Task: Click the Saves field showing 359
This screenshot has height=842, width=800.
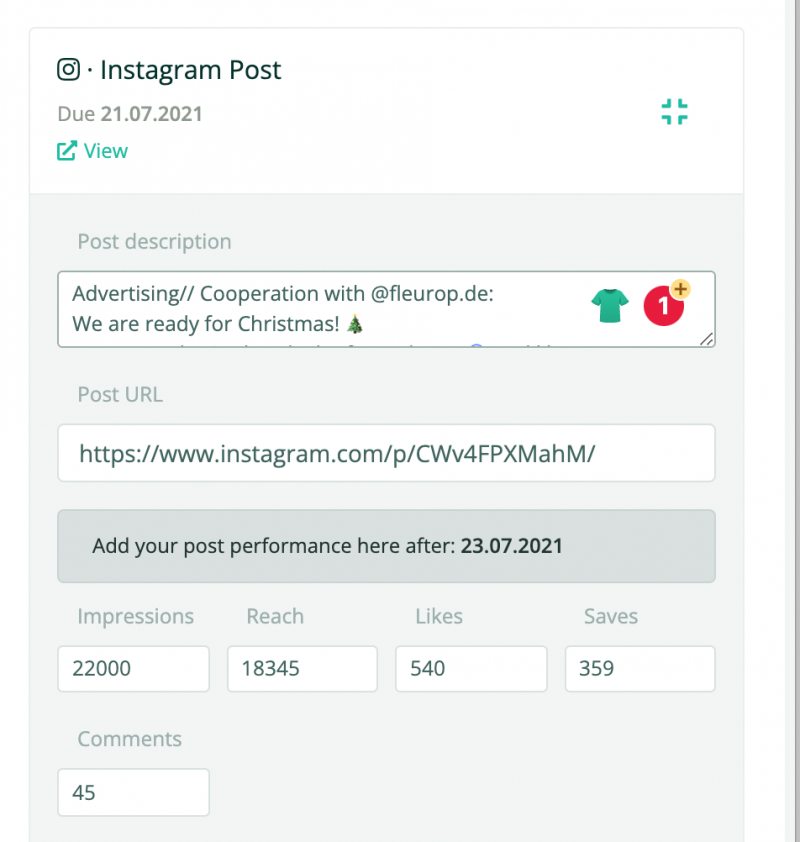Action: [640, 669]
